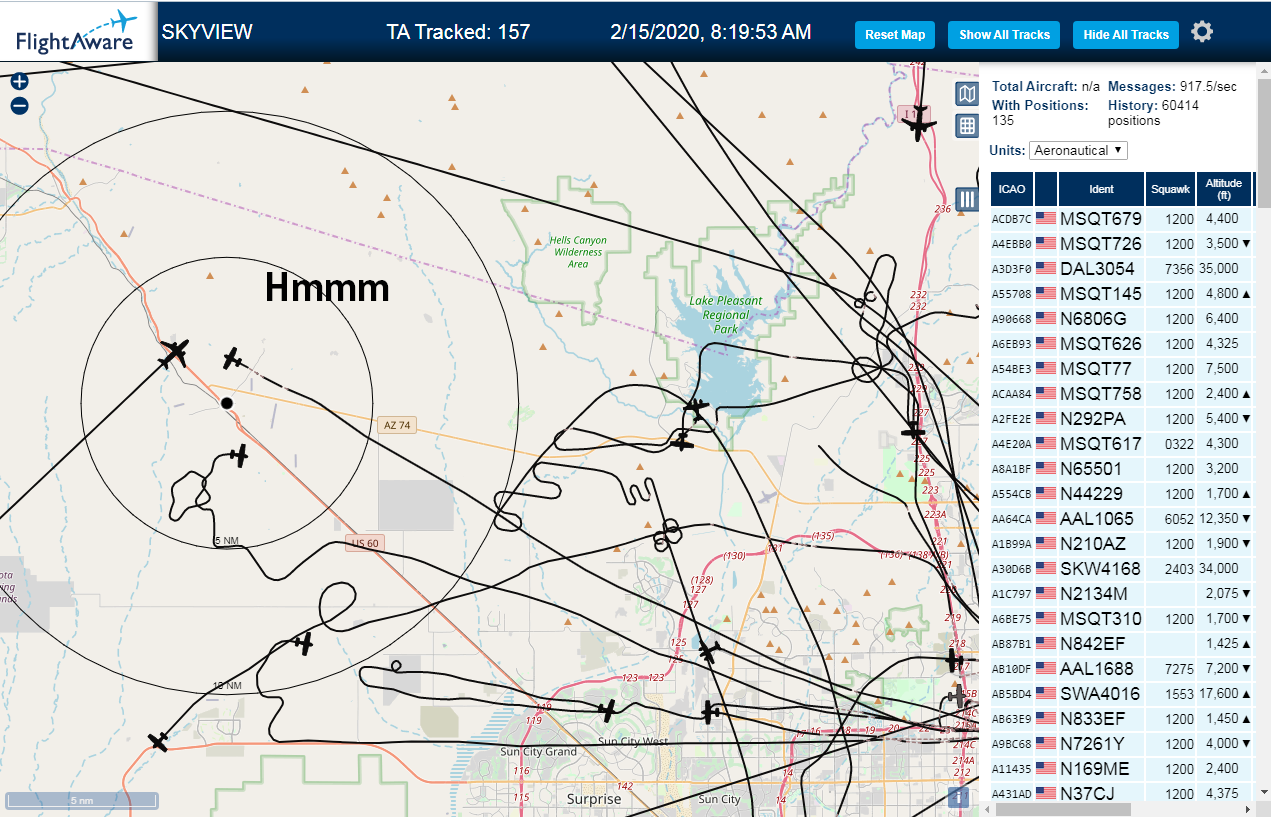The image size is (1271, 817).
Task: Select the N2134M aircraft row
Action: point(1121,593)
